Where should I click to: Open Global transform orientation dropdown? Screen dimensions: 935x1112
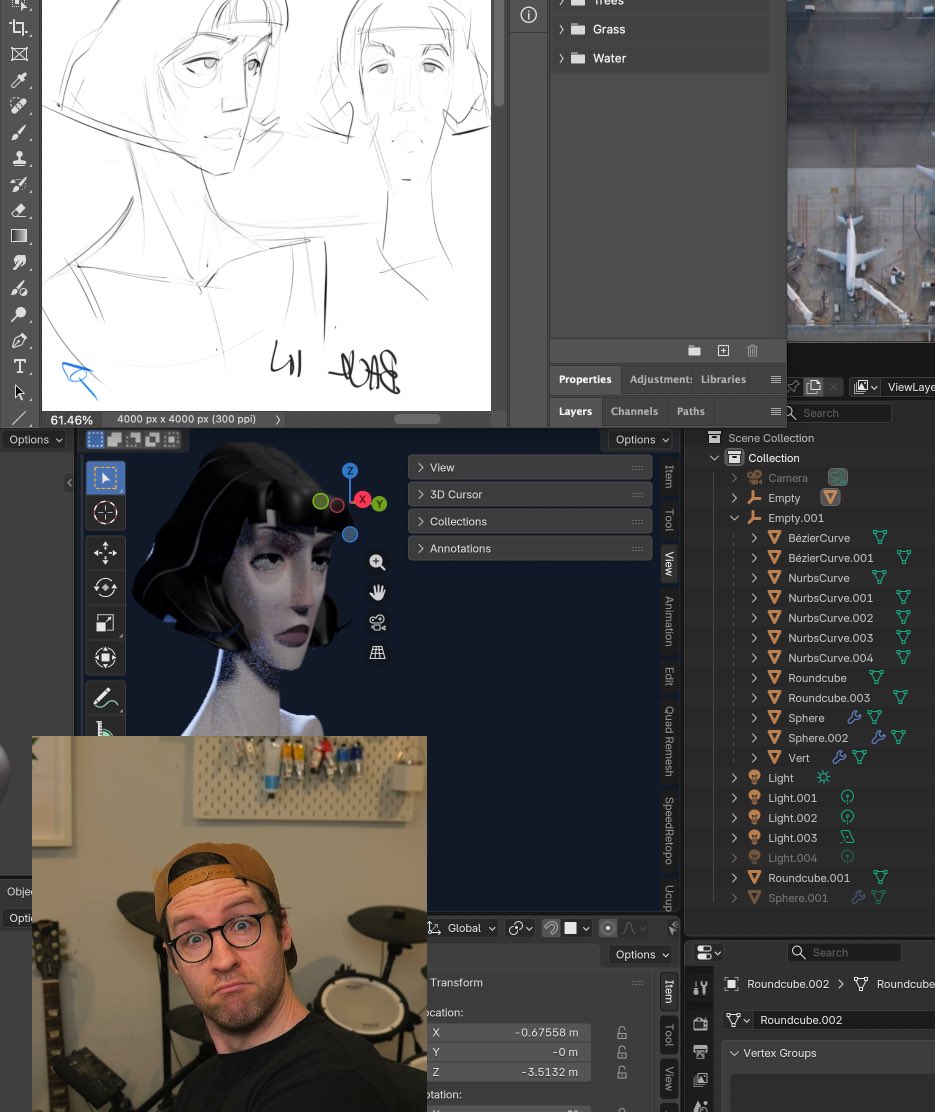coord(463,928)
